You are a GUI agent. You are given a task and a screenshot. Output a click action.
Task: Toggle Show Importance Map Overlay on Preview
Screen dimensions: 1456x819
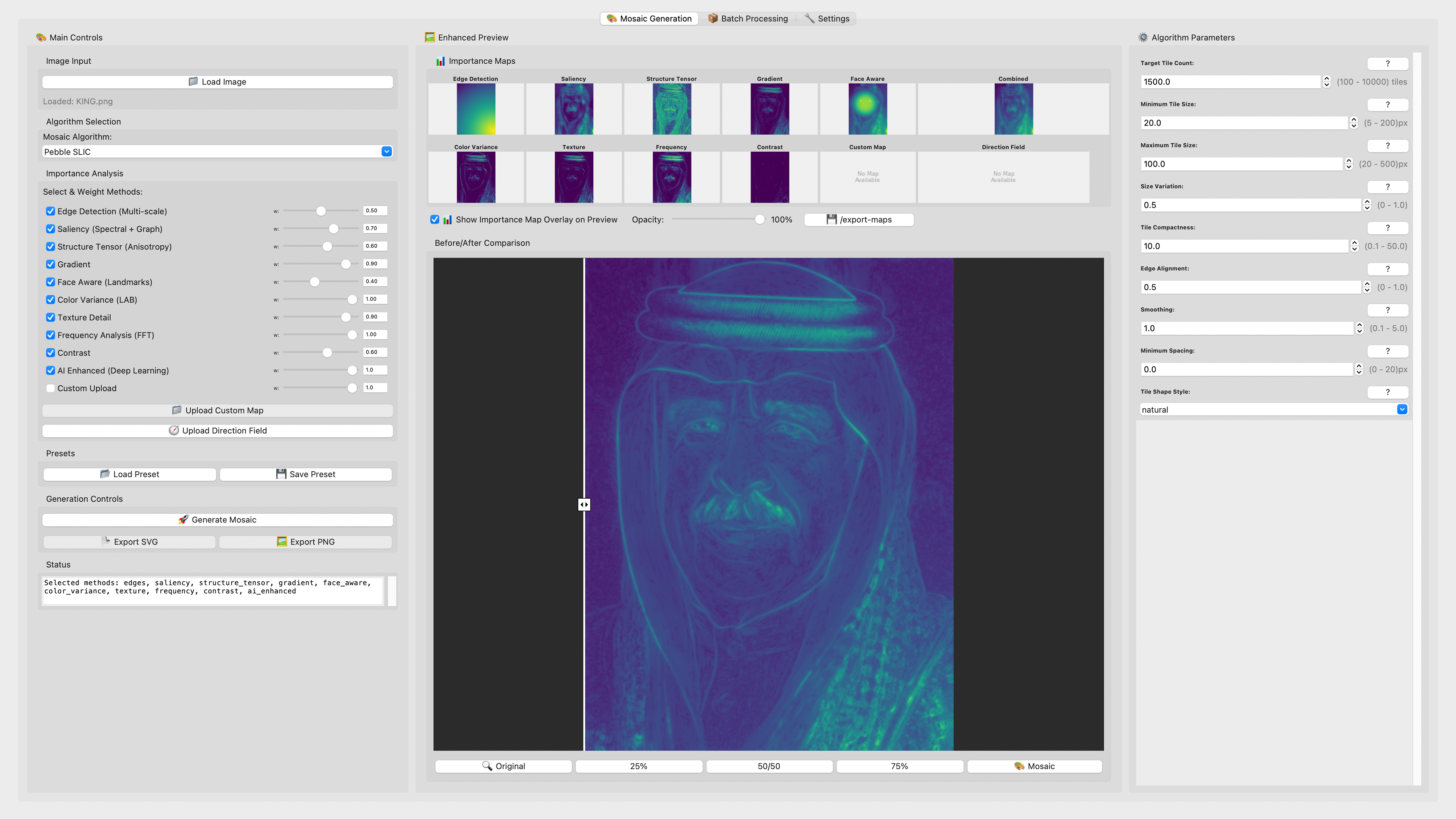(x=435, y=219)
